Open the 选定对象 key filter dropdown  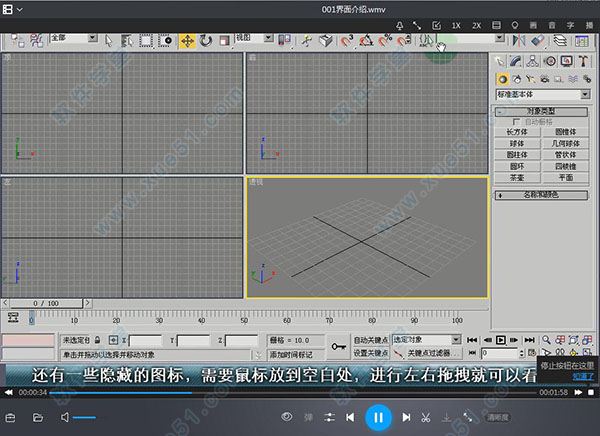pyautogui.click(x=426, y=340)
